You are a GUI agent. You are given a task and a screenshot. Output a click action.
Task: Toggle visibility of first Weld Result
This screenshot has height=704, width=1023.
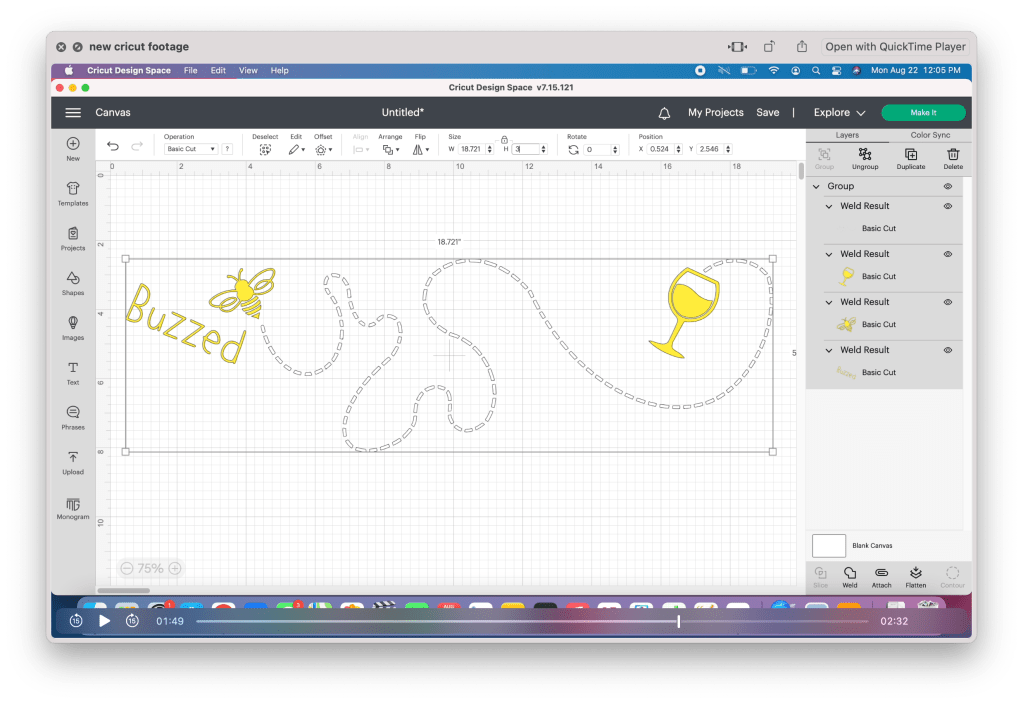(x=947, y=206)
